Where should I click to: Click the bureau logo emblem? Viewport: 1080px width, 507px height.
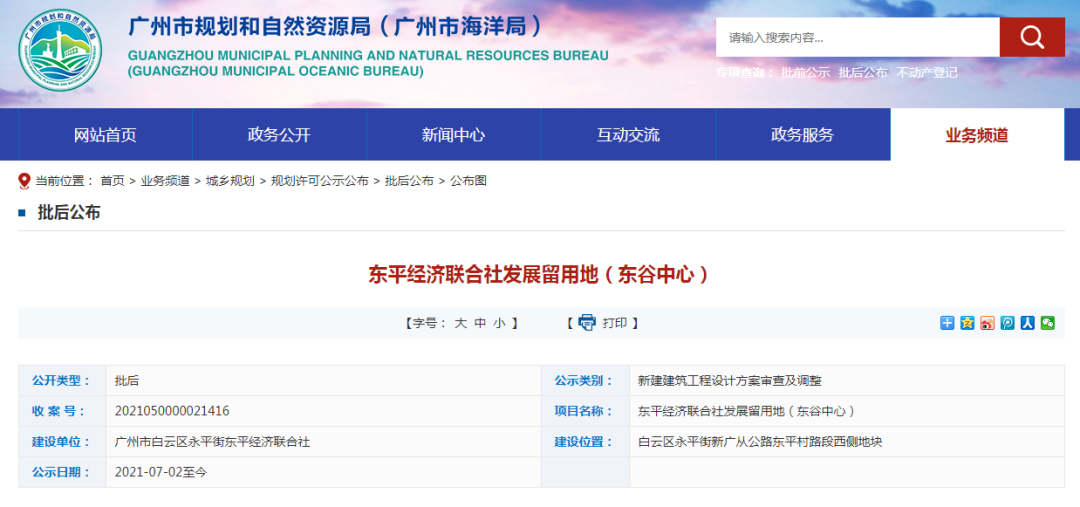tap(61, 50)
